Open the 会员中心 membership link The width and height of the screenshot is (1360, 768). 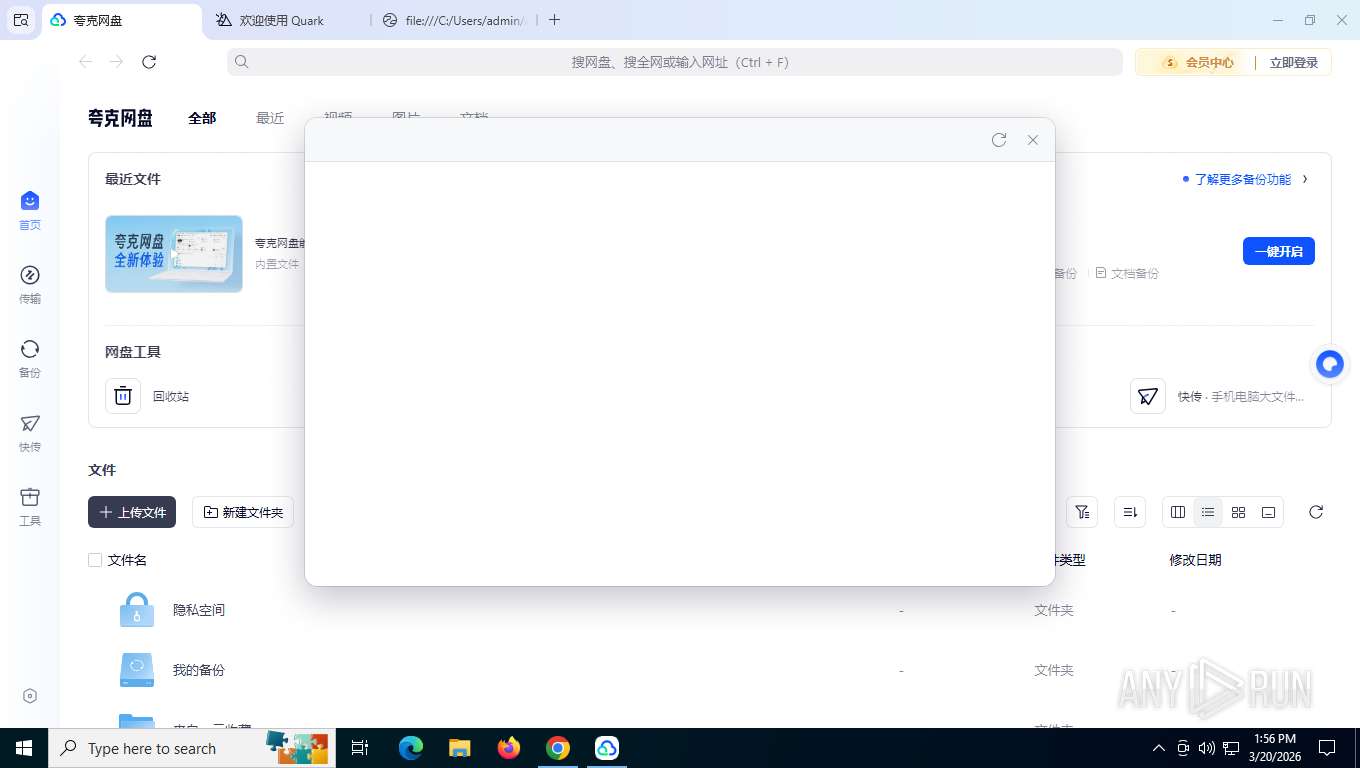pos(1198,62)
